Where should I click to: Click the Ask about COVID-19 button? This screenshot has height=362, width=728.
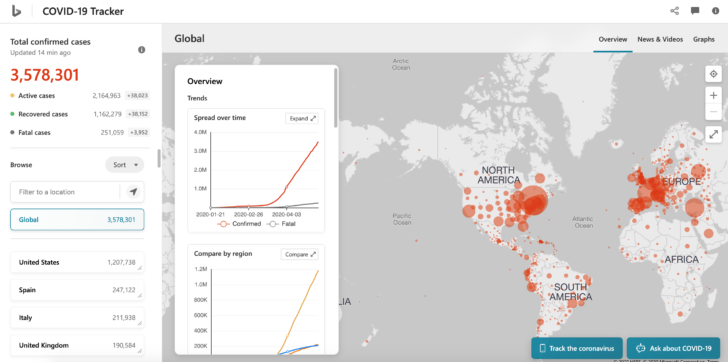[x=673, y=348]
